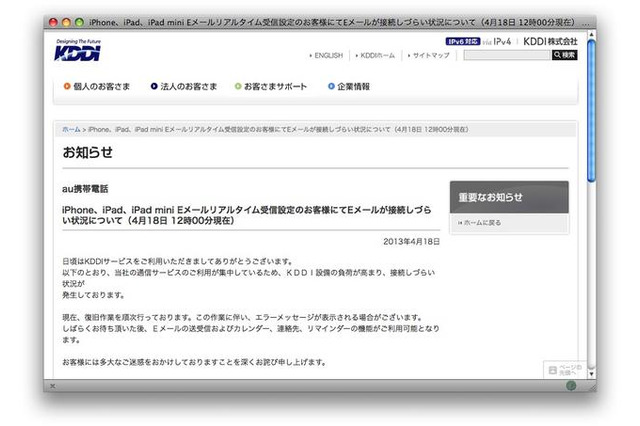Open the KDDIホーム link

coord(378,55)
